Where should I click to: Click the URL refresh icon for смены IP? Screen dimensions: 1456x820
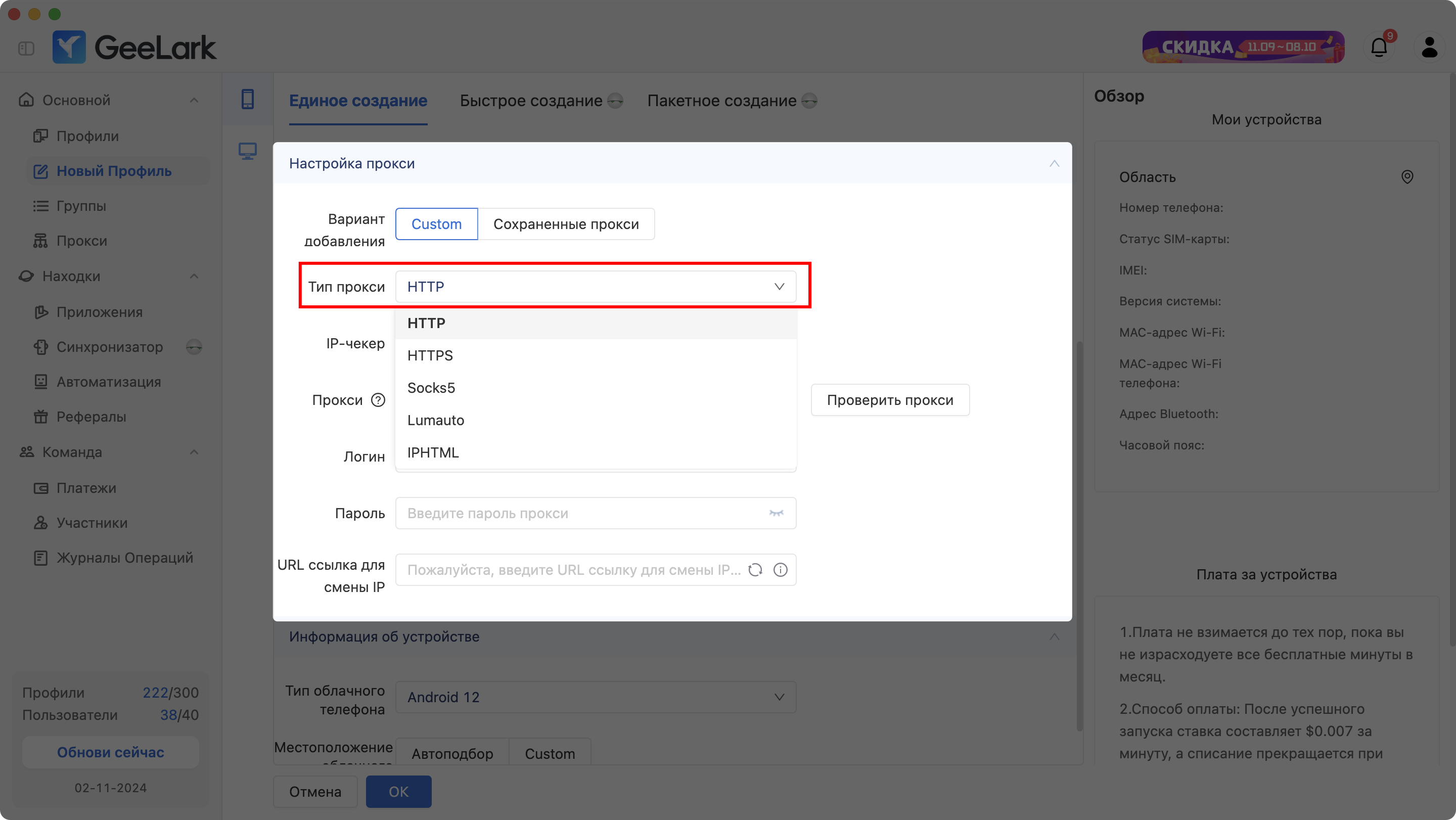tap(756, 570)
